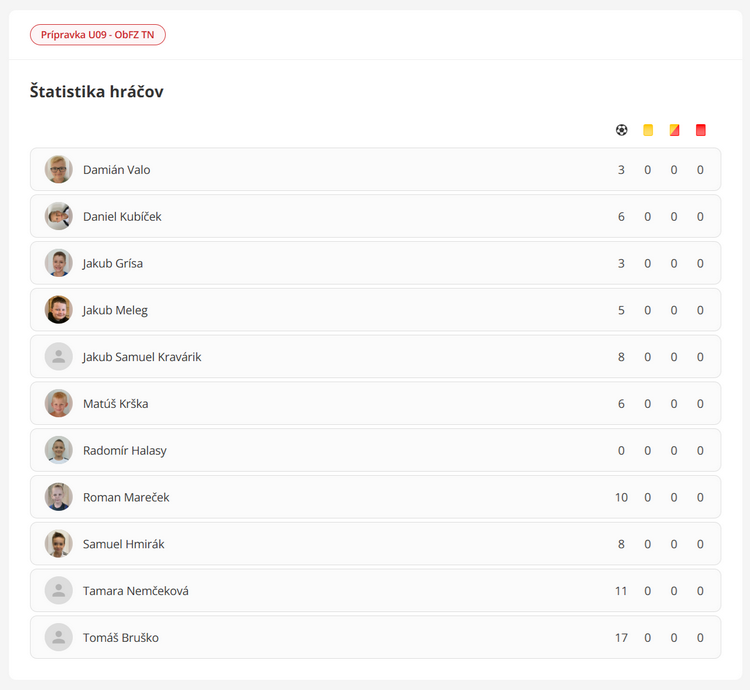Image resolution: width=750 pixels, height=690 pixels.
Task: Open Matúš Krška's player row
Action: 116,404
